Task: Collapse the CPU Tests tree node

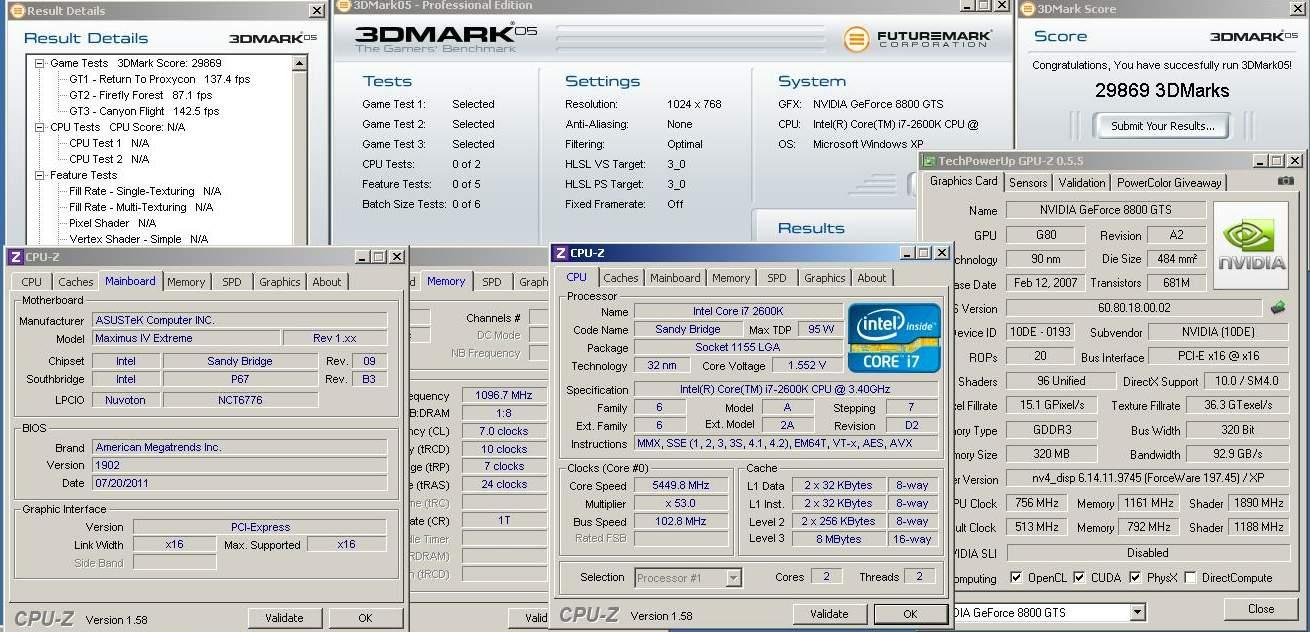Action: pyautogui.click(x=40, y=127)
